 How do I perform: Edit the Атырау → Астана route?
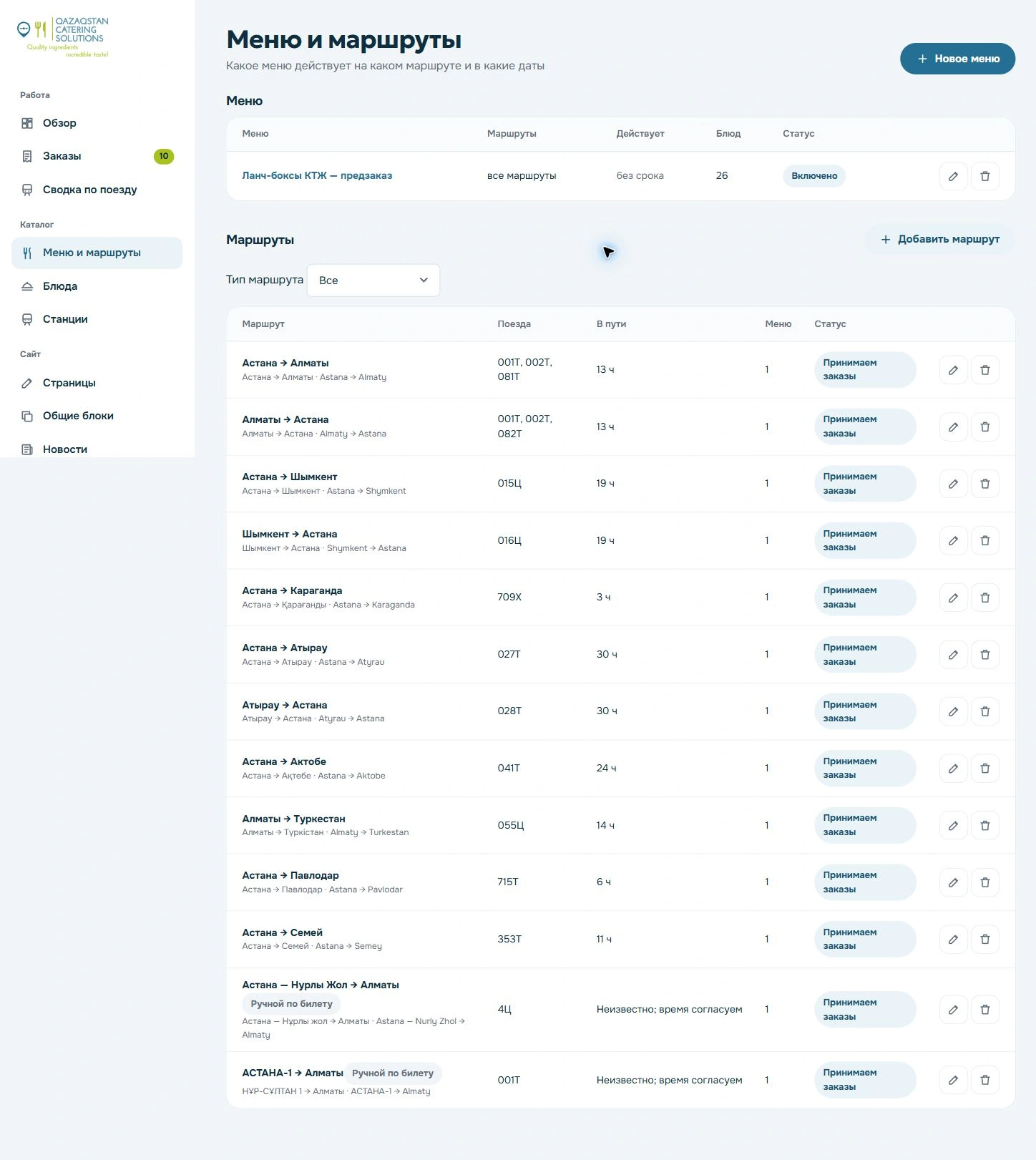click(953, 711)
